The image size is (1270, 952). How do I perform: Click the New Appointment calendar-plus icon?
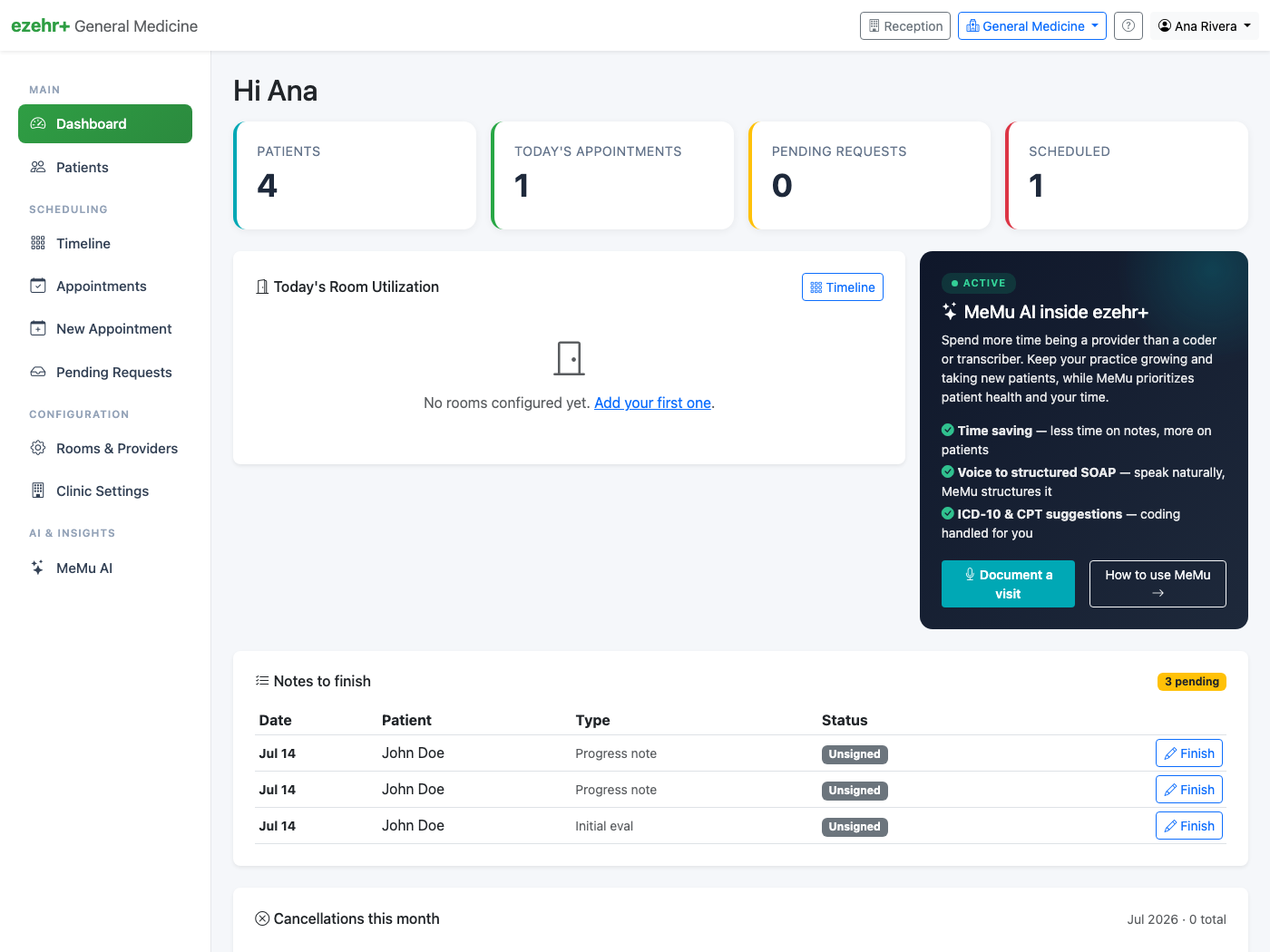pos(38,328)
